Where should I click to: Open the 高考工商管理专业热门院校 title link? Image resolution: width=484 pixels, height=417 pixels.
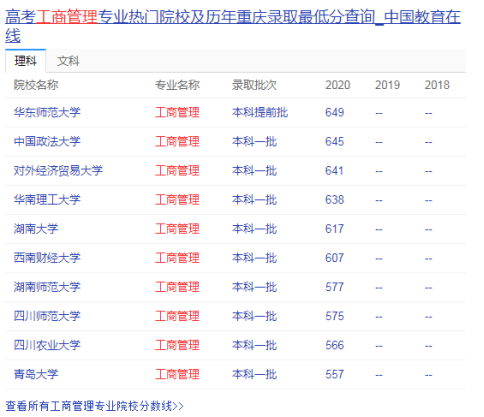233,26
